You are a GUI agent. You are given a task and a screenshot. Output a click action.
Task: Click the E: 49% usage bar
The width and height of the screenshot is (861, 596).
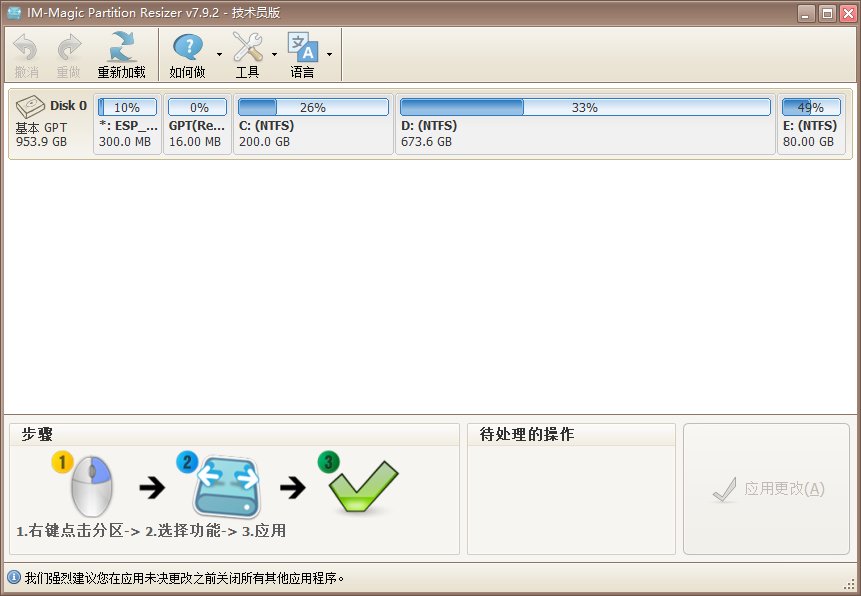tap(811, 107)
